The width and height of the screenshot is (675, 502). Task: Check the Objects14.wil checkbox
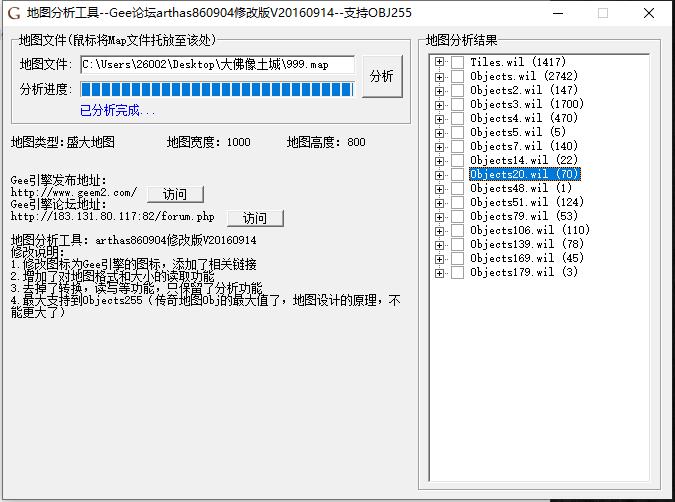[457, 161]
